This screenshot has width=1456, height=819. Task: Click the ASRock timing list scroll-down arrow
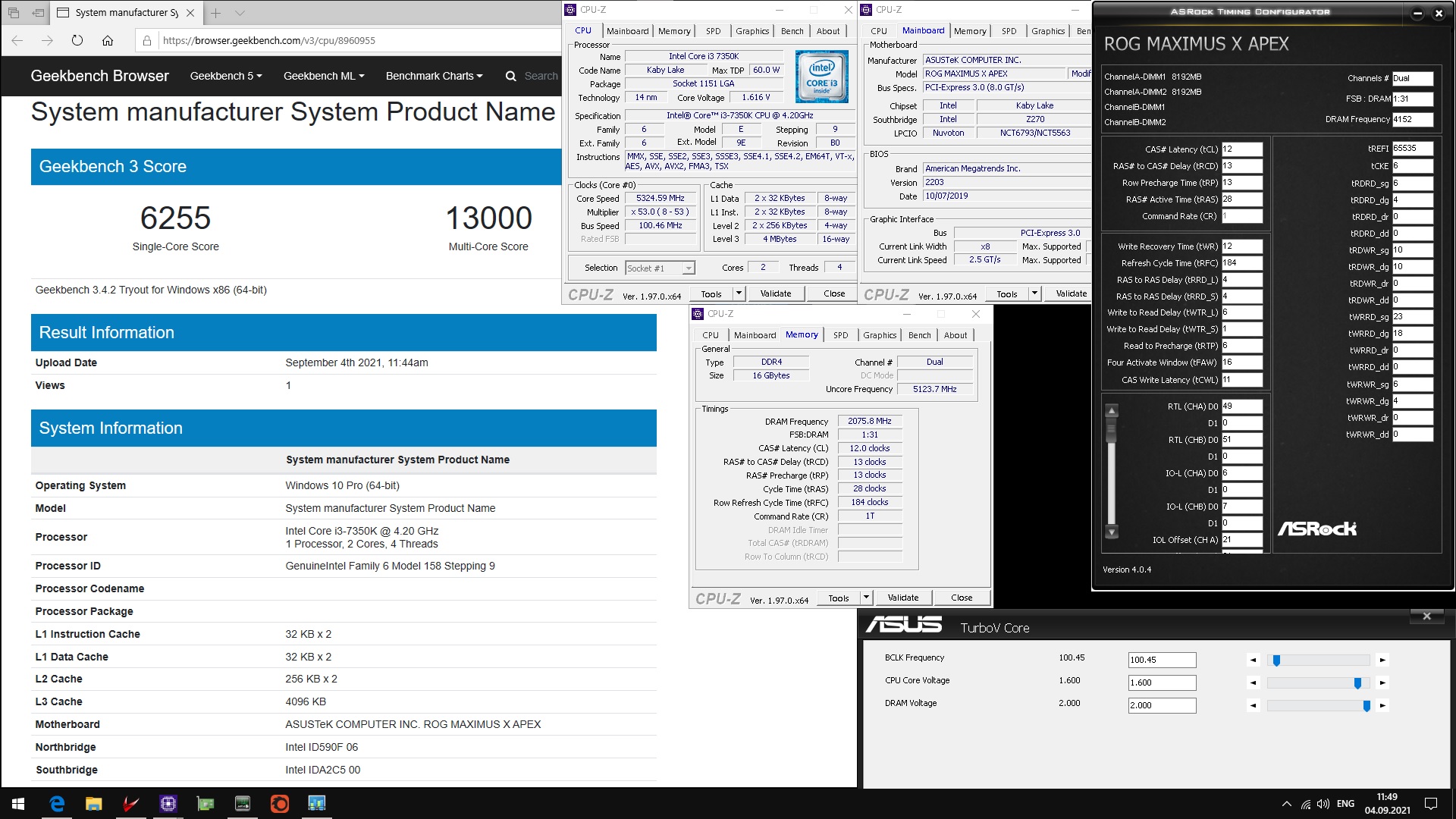1112,532
